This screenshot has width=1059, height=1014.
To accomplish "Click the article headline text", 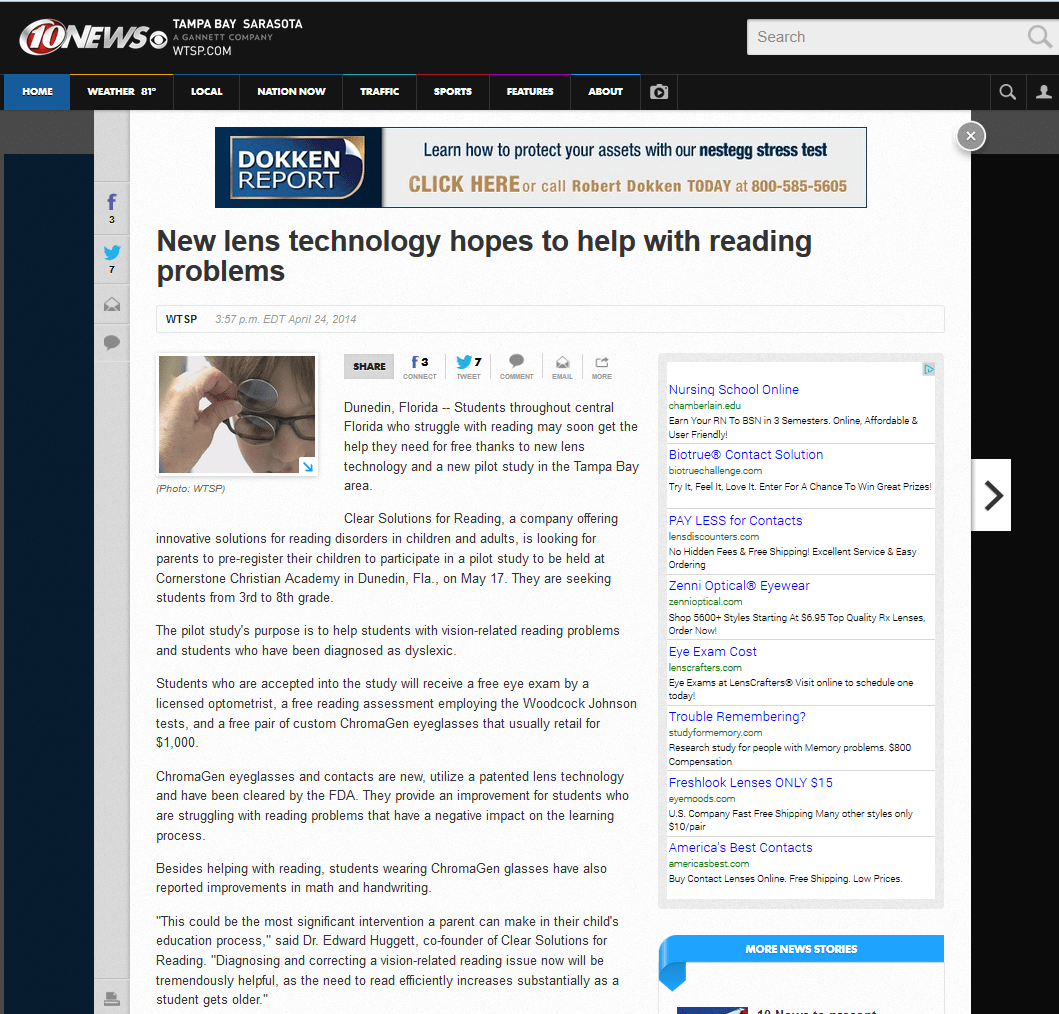I will coord(484,256).
